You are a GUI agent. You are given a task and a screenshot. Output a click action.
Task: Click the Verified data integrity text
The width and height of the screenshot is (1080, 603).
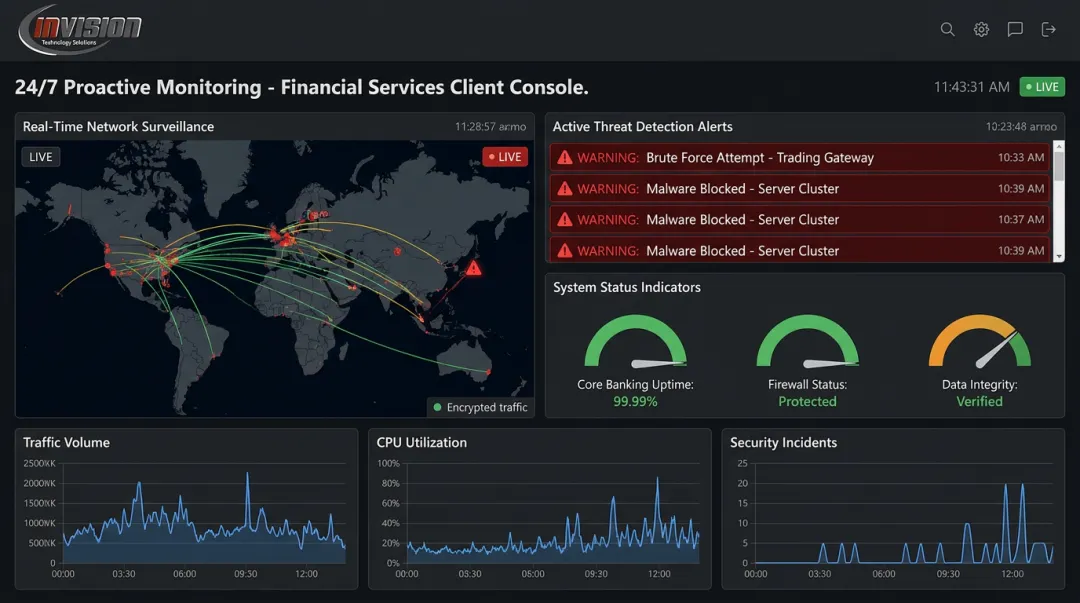pyautogui.click(x=979, y=402)
